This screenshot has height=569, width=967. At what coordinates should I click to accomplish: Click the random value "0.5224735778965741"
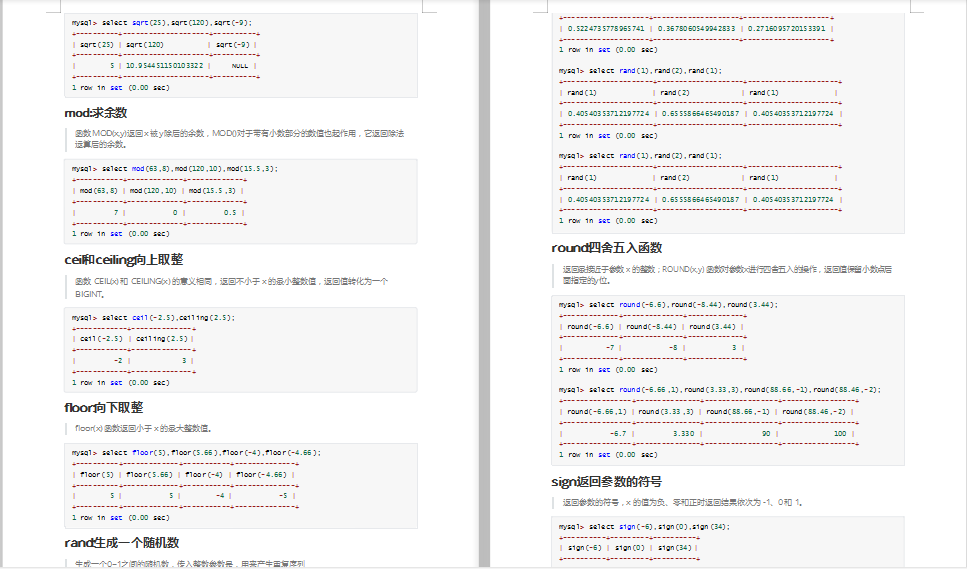[606, 28]
